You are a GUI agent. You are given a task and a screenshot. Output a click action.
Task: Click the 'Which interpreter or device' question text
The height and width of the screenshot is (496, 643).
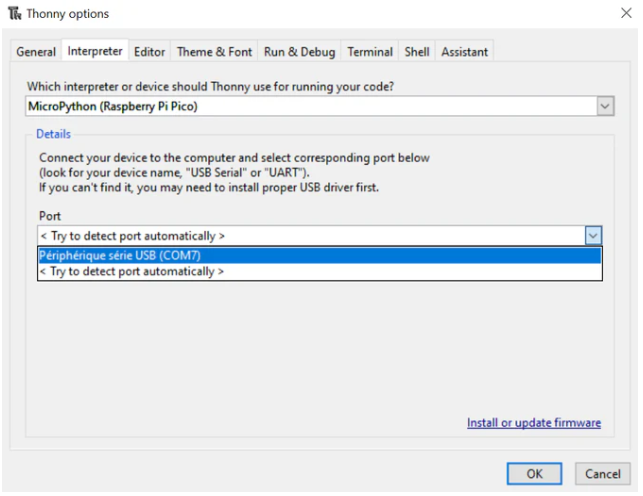click(210, 86)
